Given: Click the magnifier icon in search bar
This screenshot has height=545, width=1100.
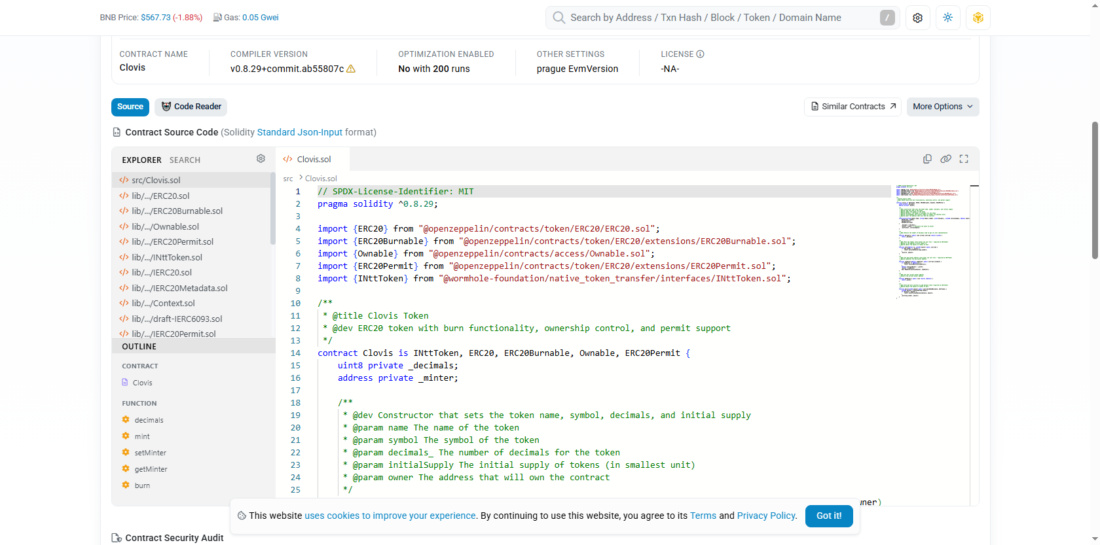Looking at the screenshot, I should click(x=559, y=18).
